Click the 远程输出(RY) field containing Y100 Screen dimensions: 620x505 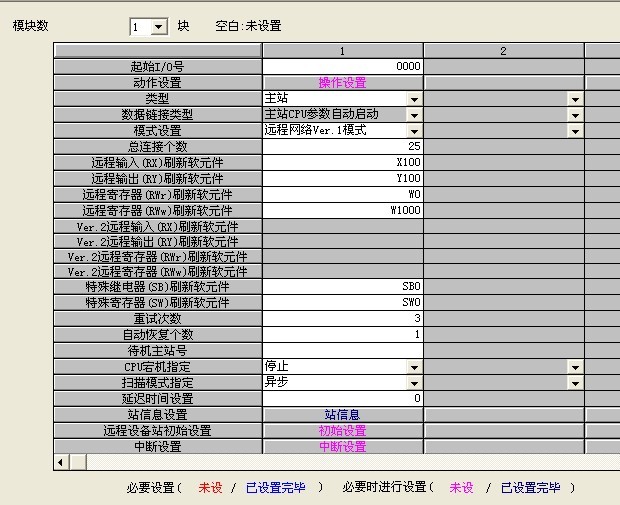[x=343, y=179]
